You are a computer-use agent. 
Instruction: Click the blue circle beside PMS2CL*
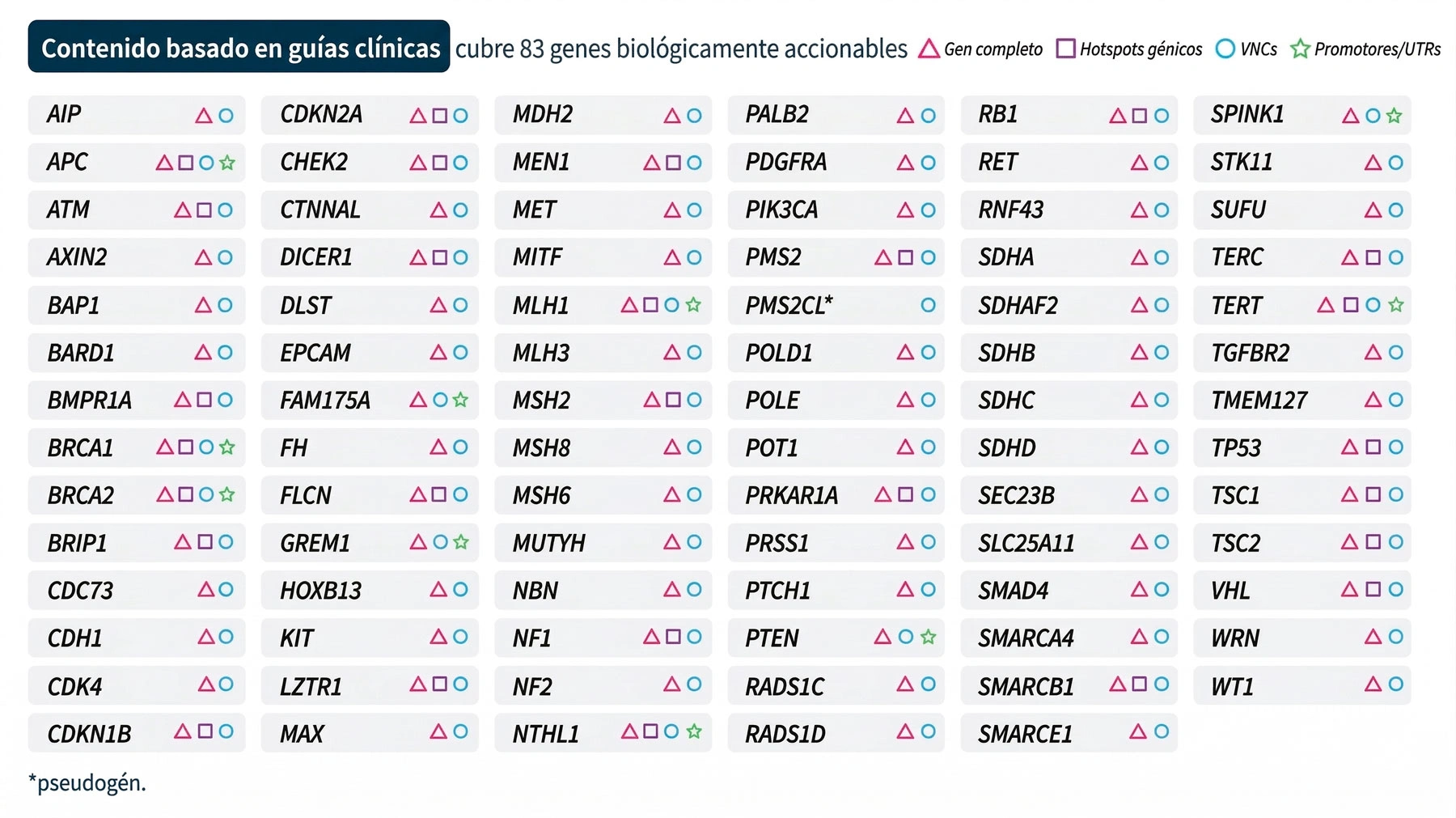[x=928, y=305]
